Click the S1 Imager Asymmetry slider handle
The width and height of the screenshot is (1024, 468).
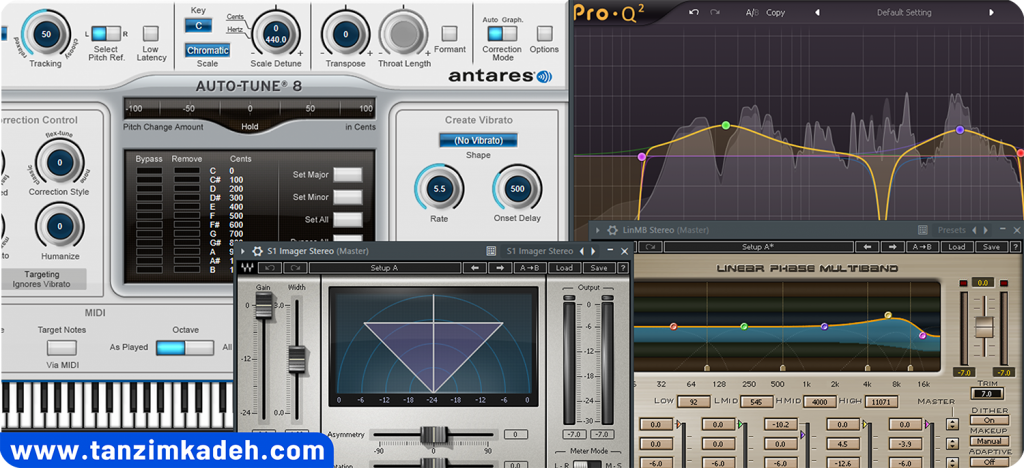[x=432, y=434]
